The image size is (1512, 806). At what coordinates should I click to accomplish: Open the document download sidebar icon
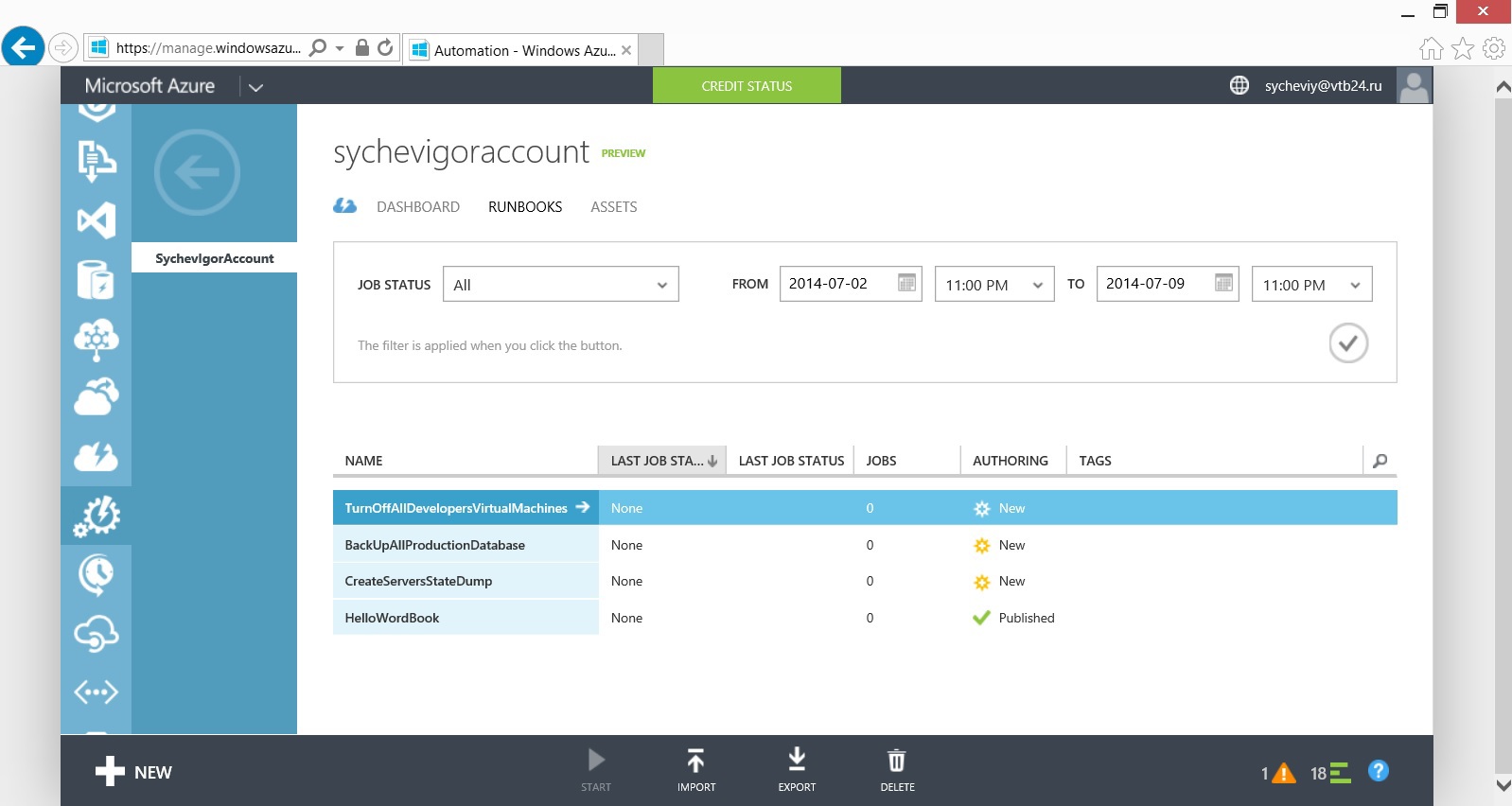96,161
